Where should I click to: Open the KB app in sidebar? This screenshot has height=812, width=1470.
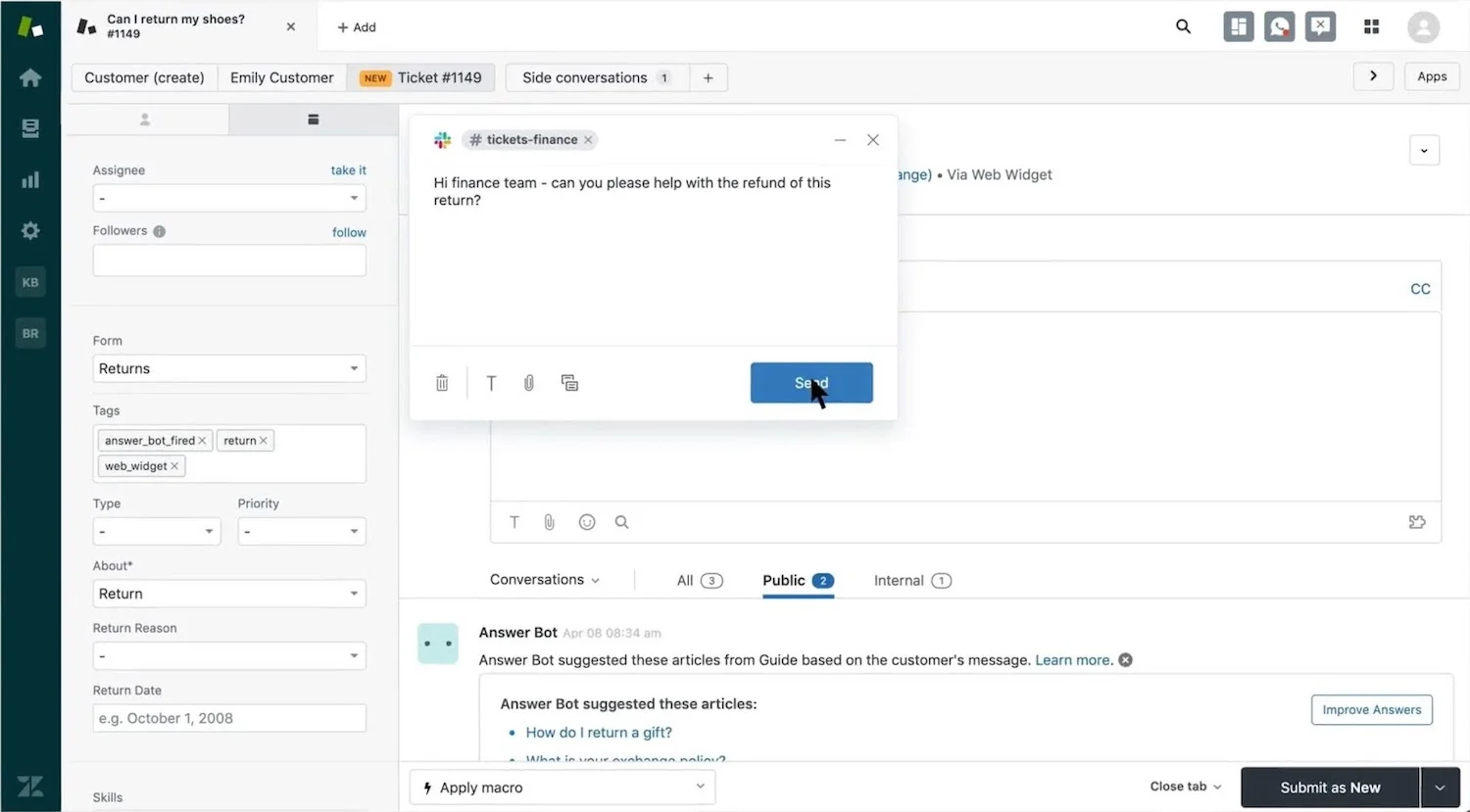tap(30, 282)
